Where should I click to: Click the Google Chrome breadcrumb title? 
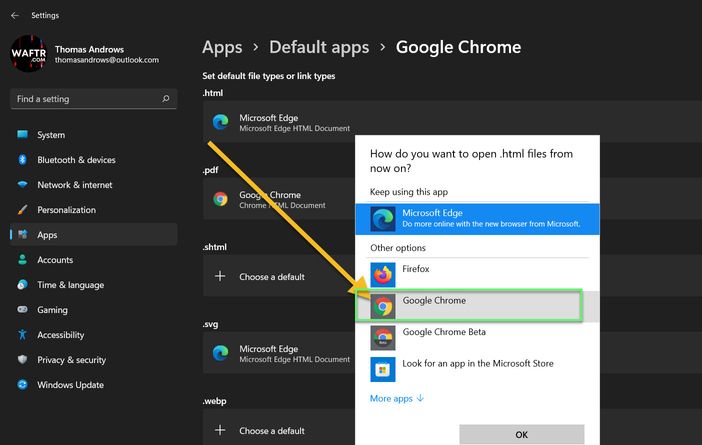point(458,47)
